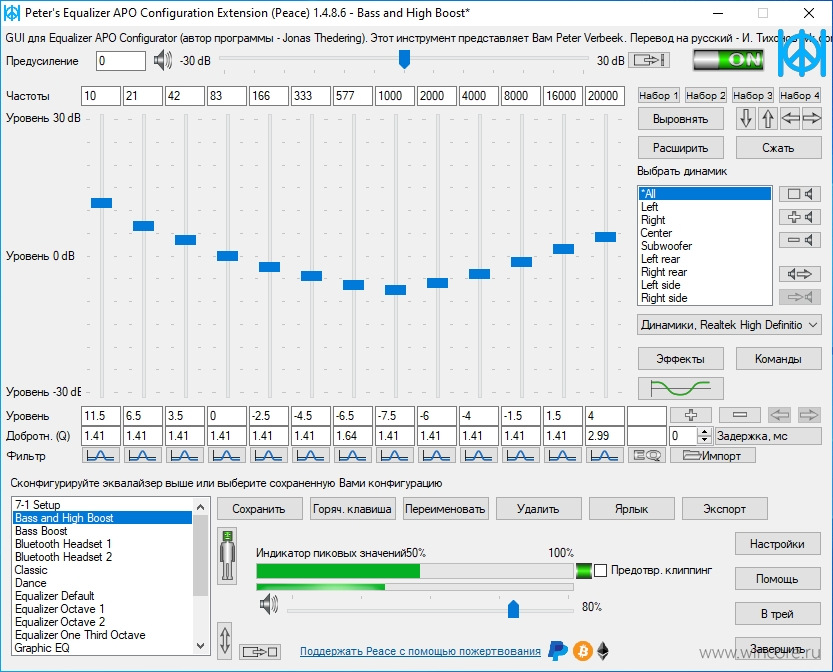
Task: Open the frequency response graph button
Action: click(681, 388)
